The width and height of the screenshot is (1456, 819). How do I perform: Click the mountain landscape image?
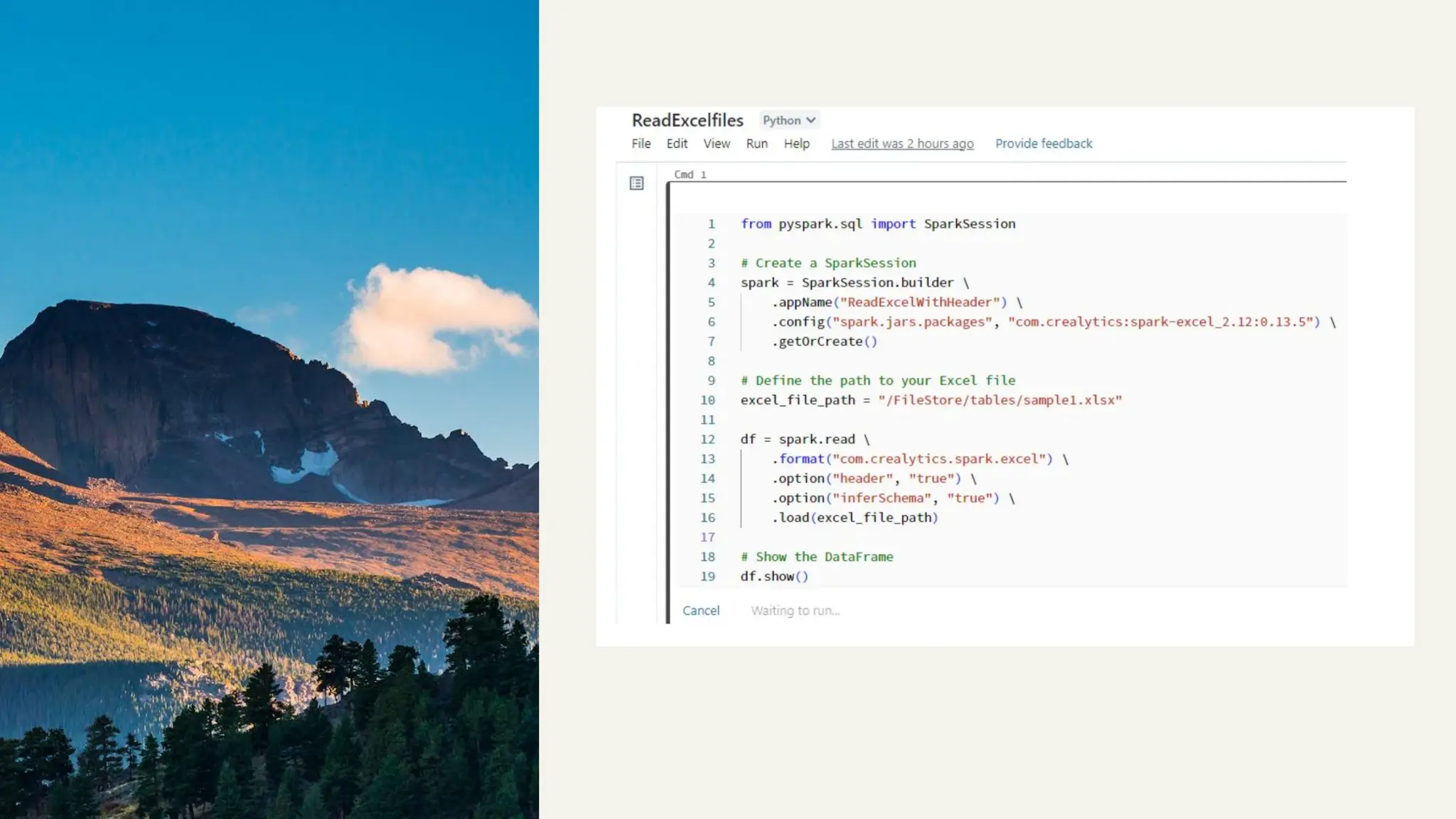pos(269,409)
